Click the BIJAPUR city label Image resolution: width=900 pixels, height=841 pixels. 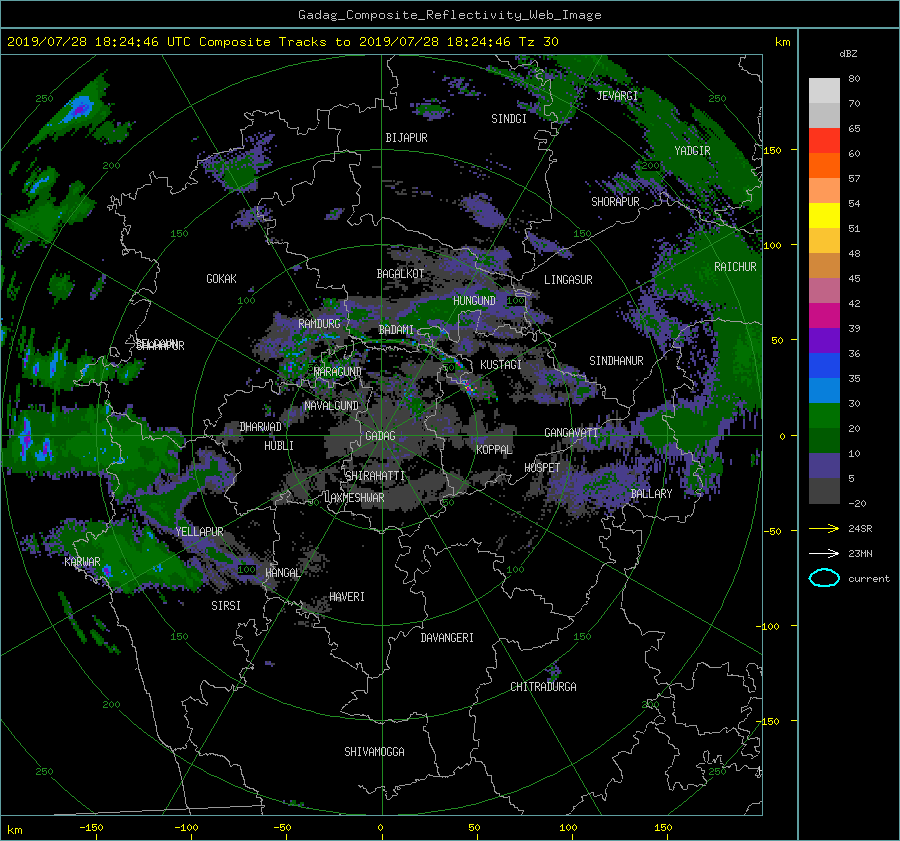point(406,138)
